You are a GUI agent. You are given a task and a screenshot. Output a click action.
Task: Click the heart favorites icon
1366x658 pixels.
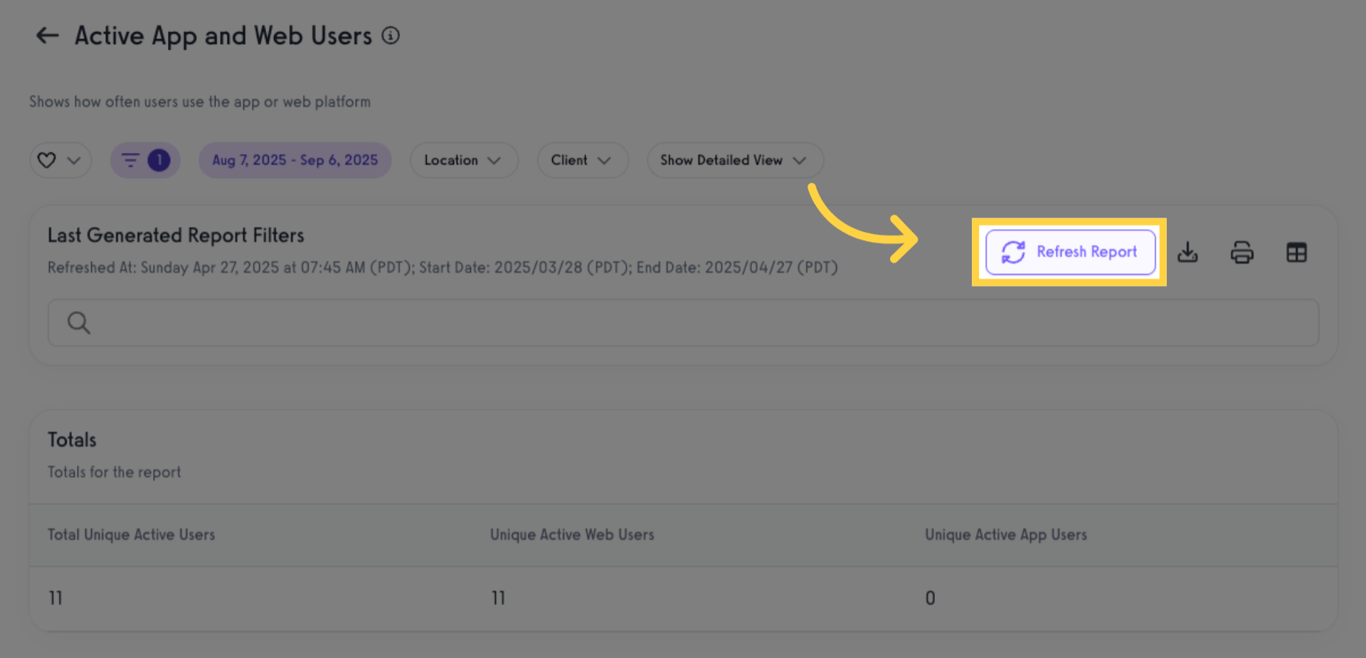tap(46, 160)
